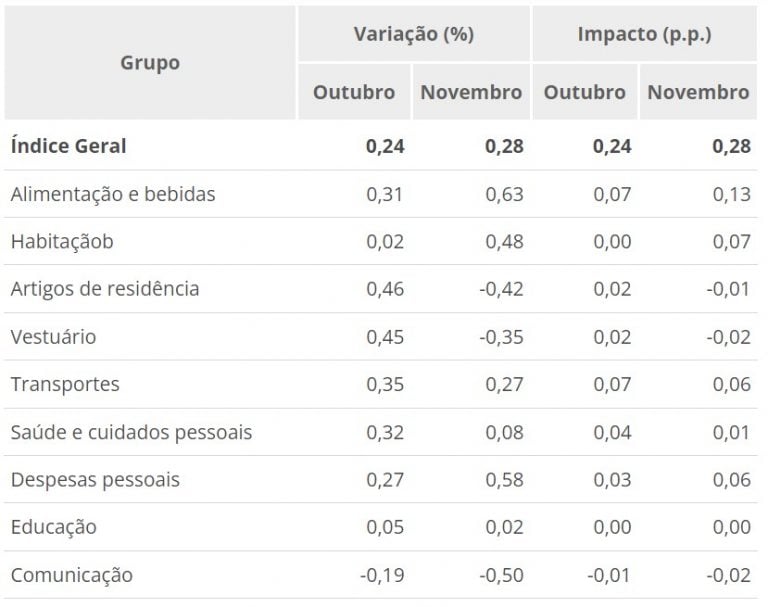The width and height of the screenshot is (768, 607).
Task: Click the -0,42 Artigos de residência value
Action: tap(501, 289)
